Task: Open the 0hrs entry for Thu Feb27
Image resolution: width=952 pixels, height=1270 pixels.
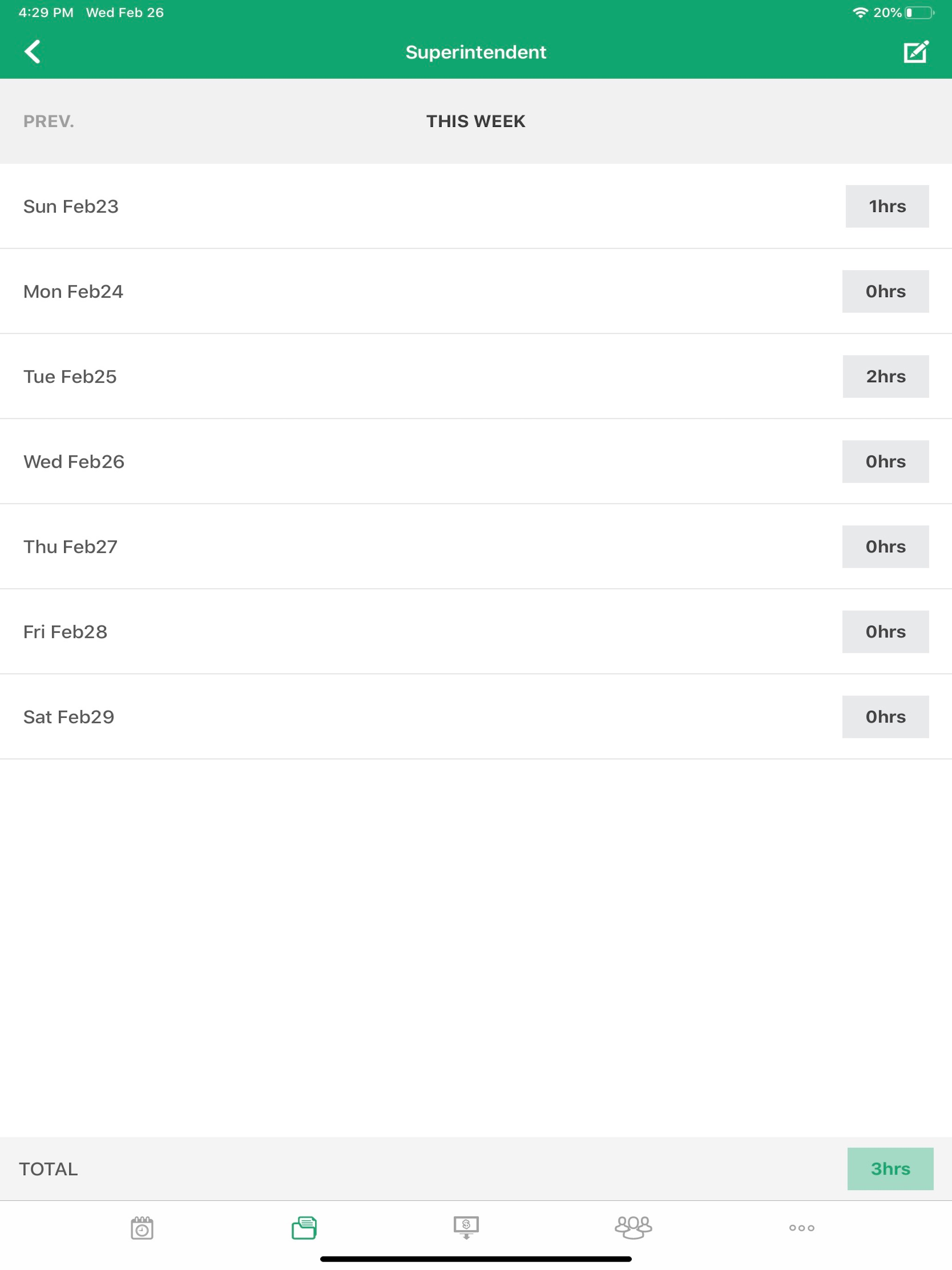Action: pos(886,547)
